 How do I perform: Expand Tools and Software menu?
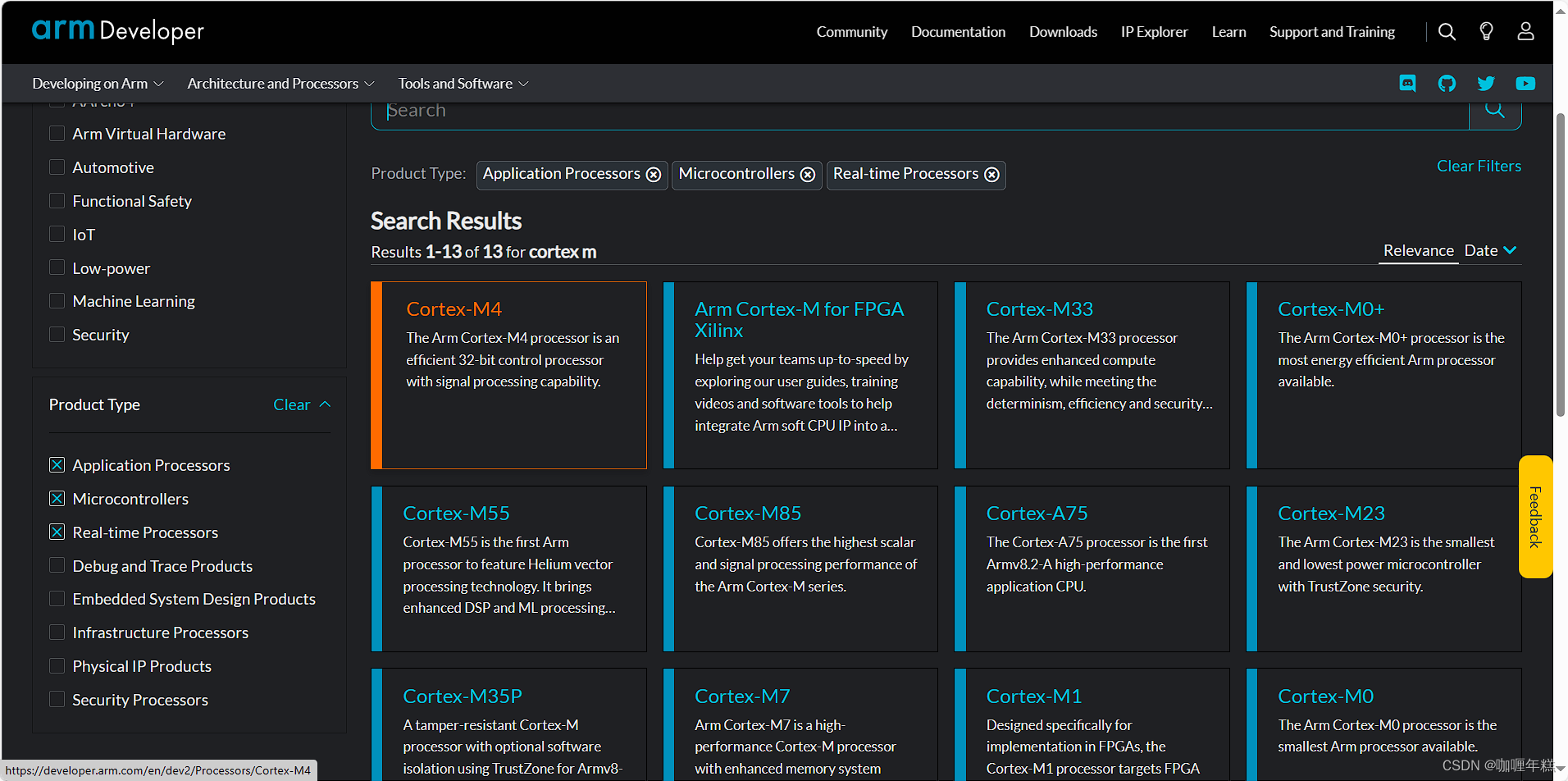(x=463, y=84)
